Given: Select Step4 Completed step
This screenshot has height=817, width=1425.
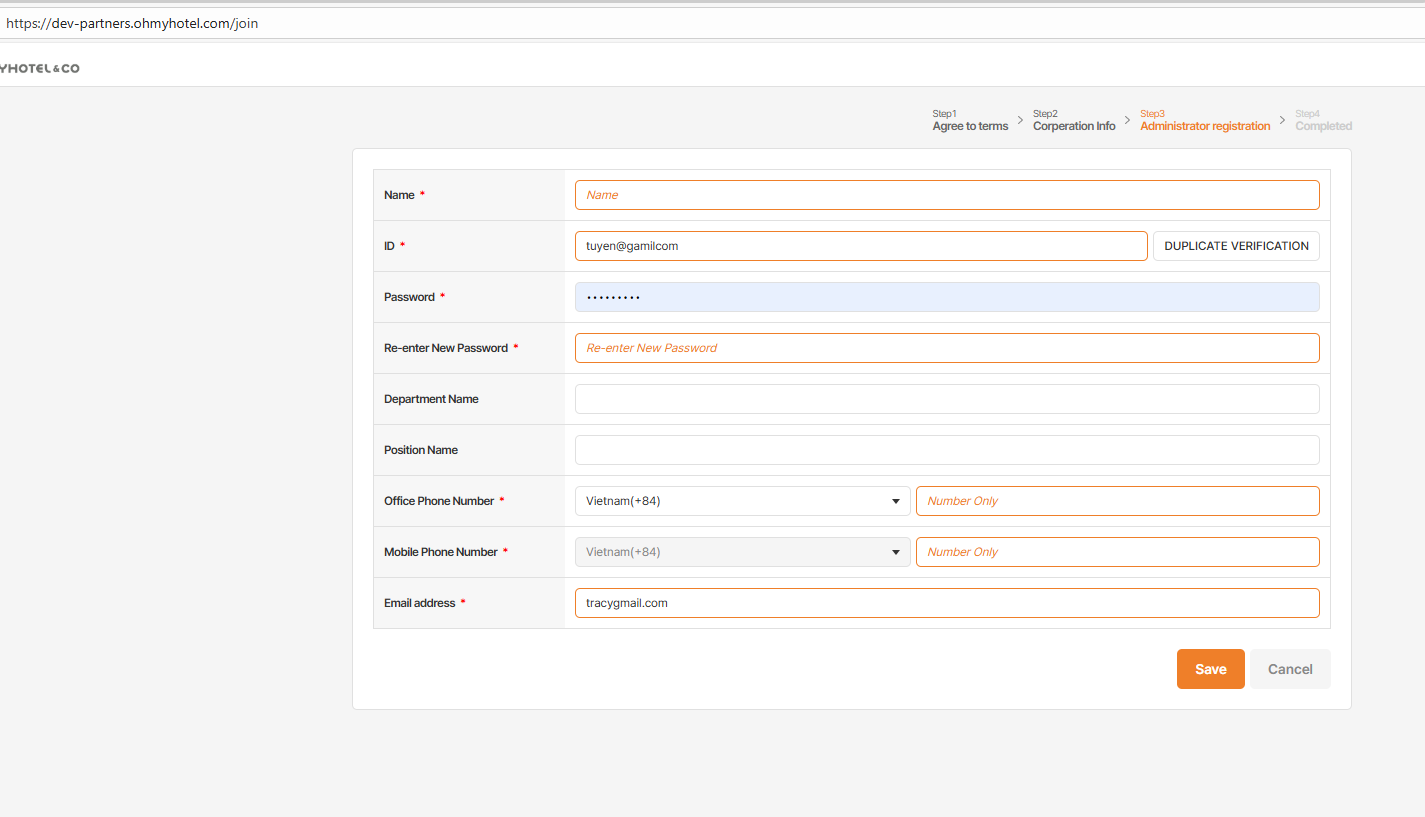Looking at the screenshot, I should point(1323,121).
